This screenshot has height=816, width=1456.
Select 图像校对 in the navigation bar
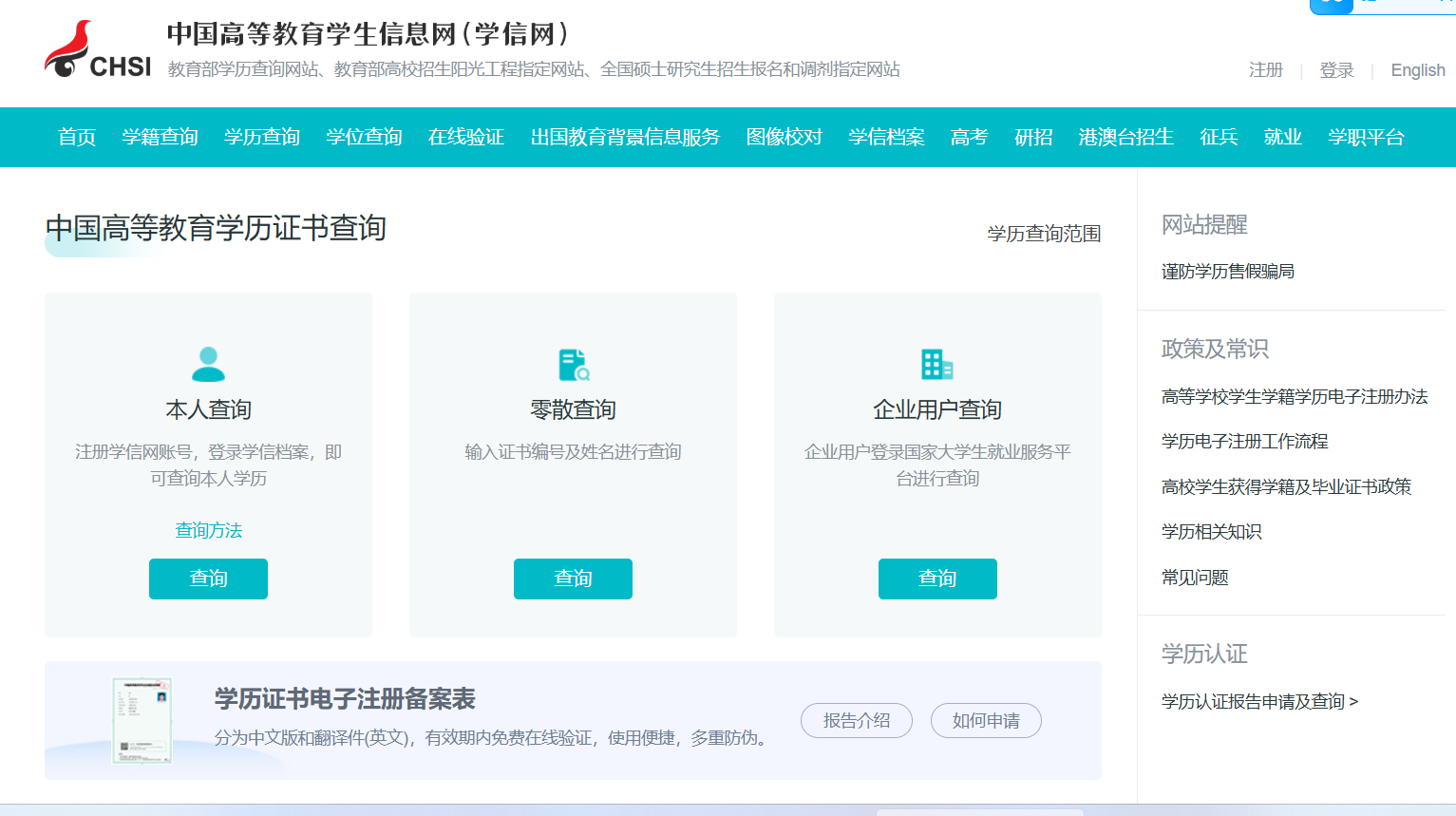(x=784, y=137)
